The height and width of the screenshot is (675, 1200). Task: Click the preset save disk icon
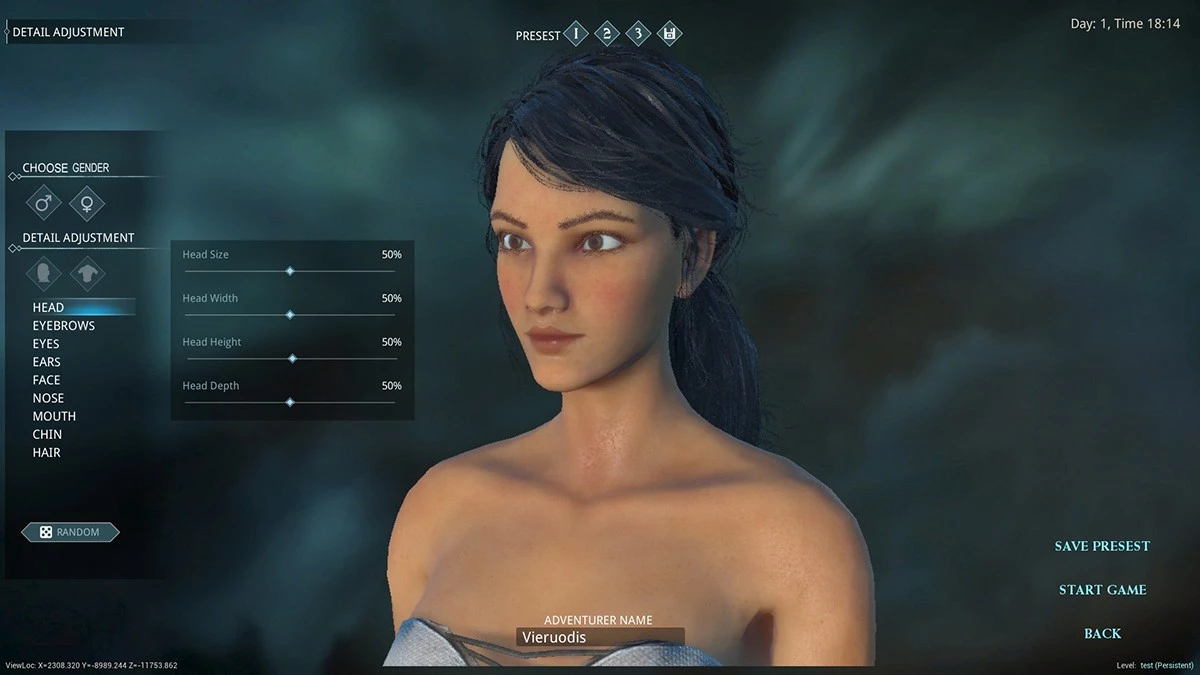[x=670, y=34]
